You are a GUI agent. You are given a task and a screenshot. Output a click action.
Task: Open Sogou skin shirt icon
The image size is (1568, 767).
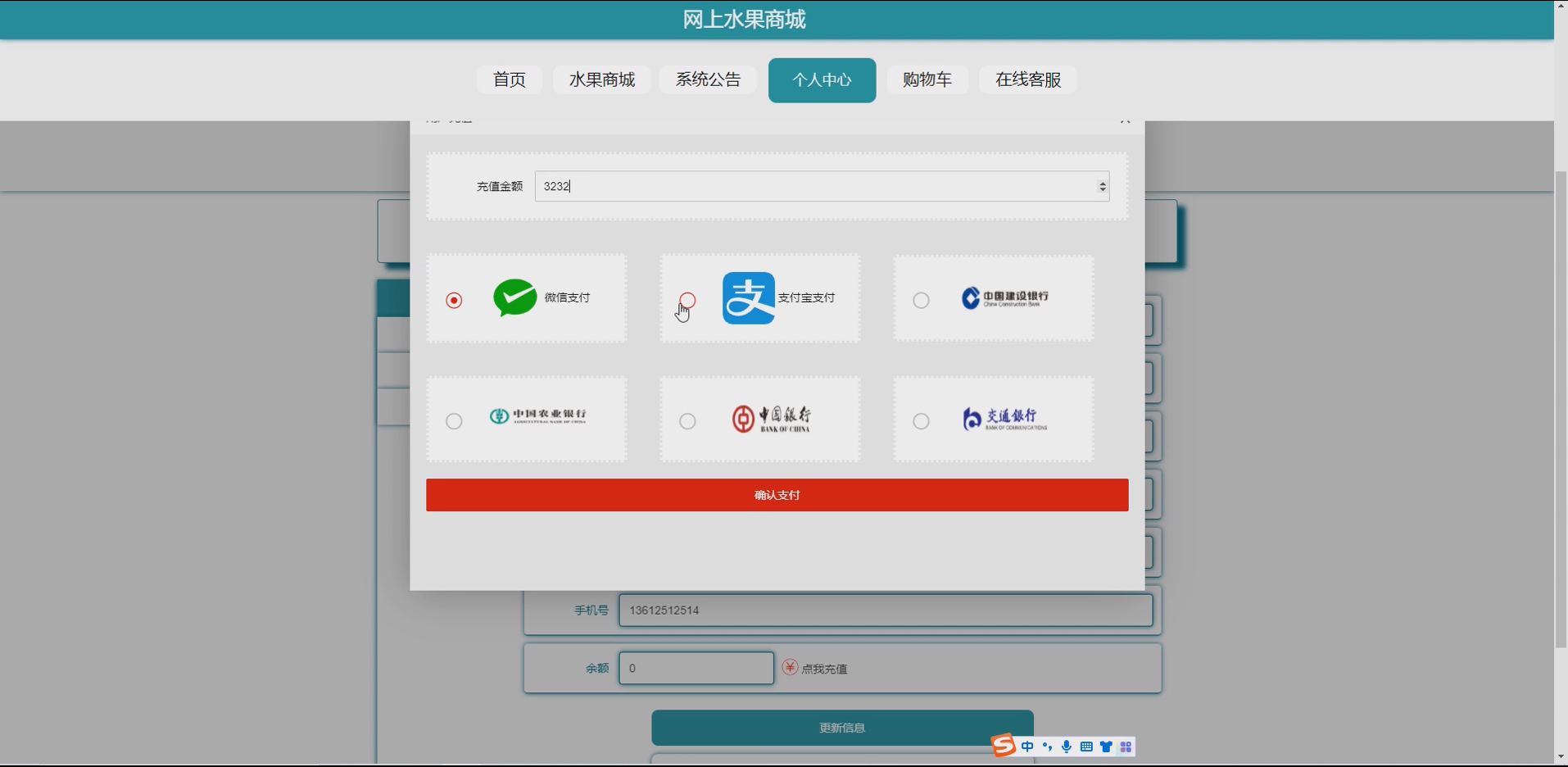1106,747
